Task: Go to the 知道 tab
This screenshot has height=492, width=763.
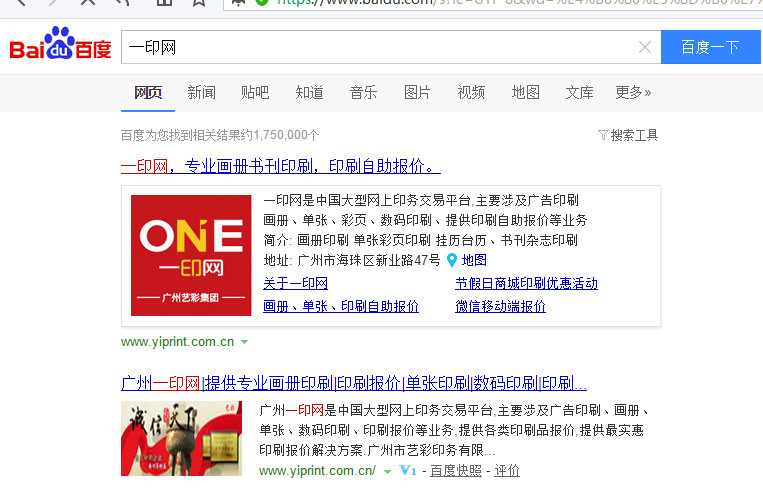Action: tap(309, 92)
